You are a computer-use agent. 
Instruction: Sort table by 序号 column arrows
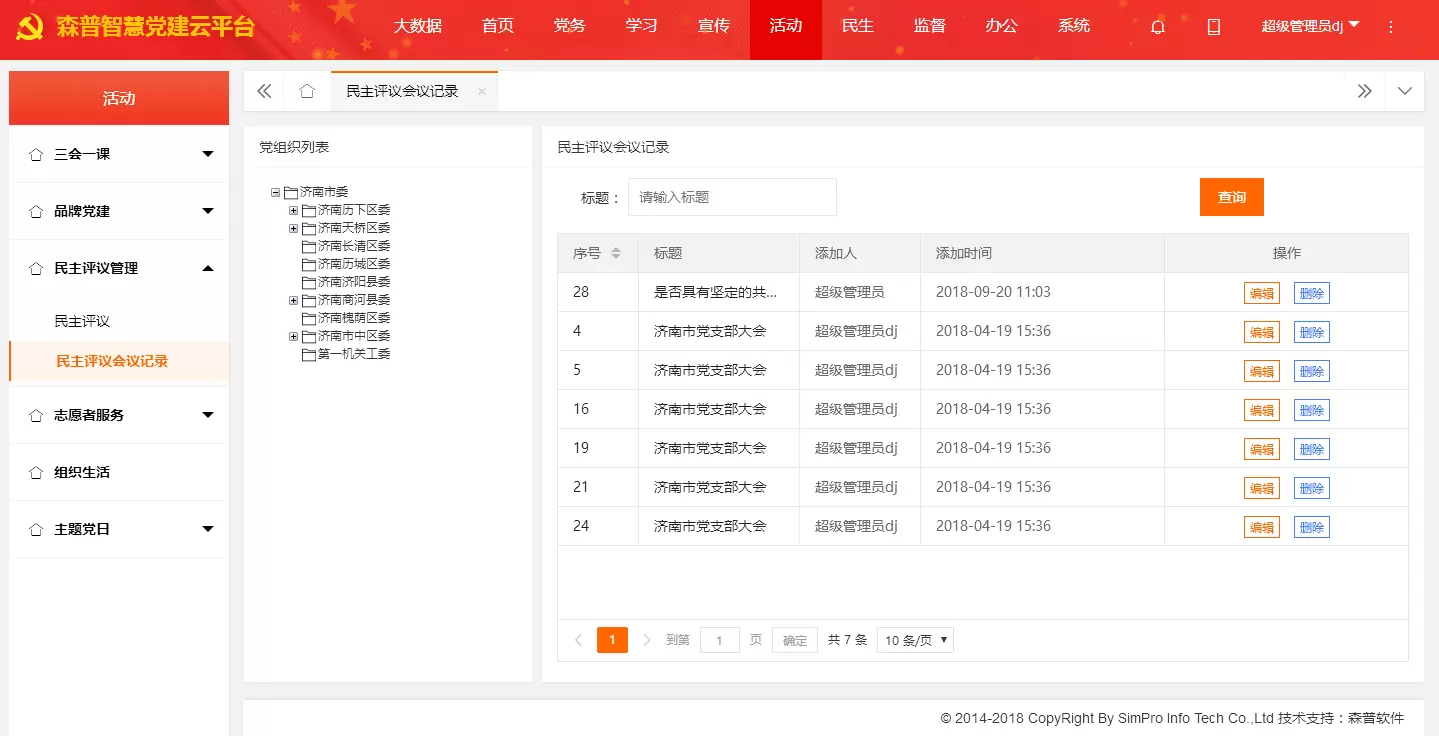616,254
